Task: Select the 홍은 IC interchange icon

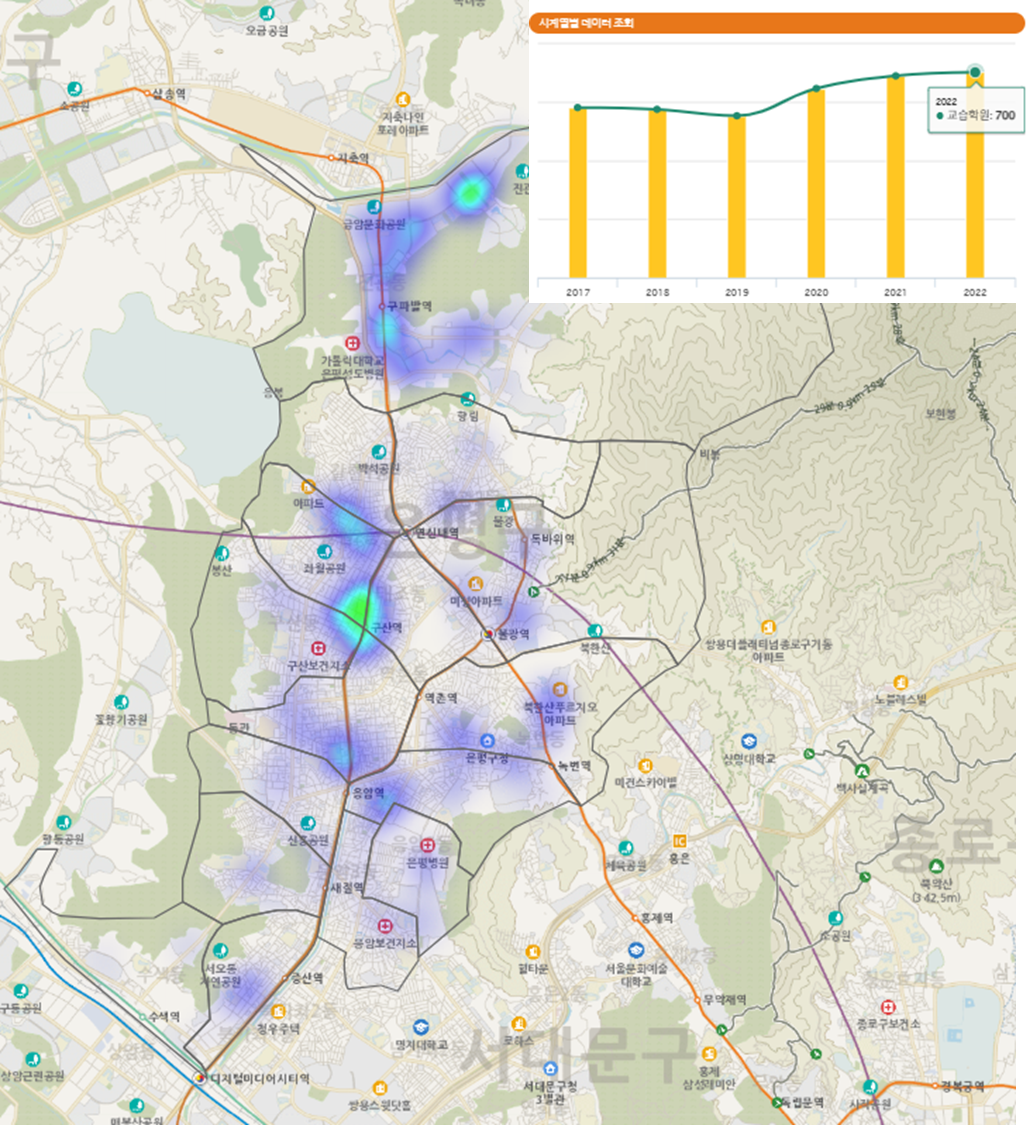Action: [679, 841]
